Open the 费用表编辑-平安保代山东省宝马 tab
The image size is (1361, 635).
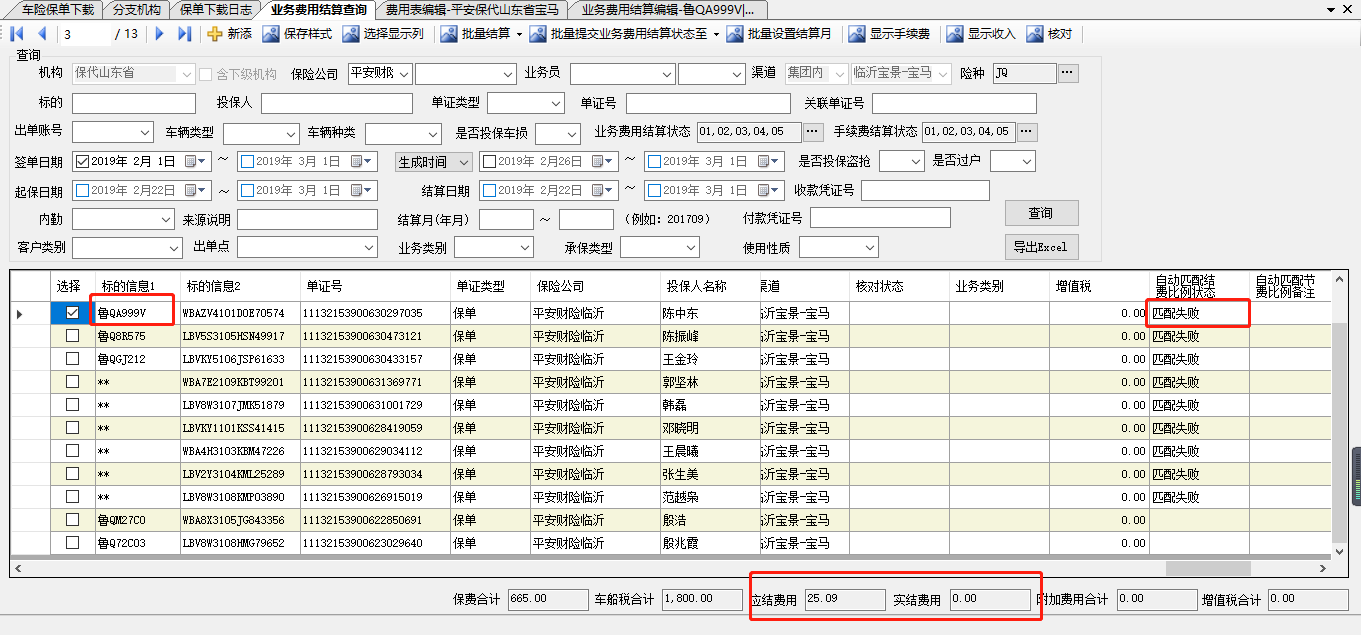coord(472,9)
